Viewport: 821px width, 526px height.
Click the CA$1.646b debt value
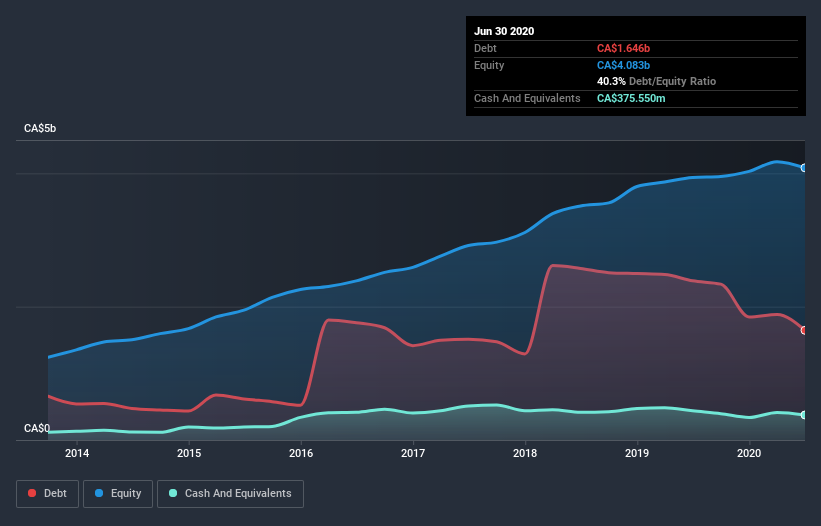coord(624,48)
